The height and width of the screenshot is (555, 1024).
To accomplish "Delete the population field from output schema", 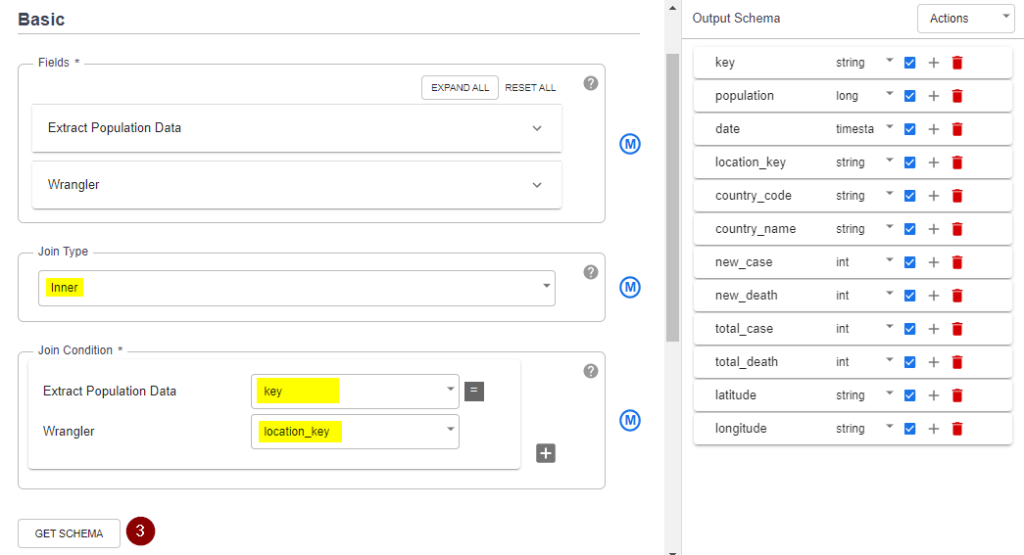I will point(957,96).
